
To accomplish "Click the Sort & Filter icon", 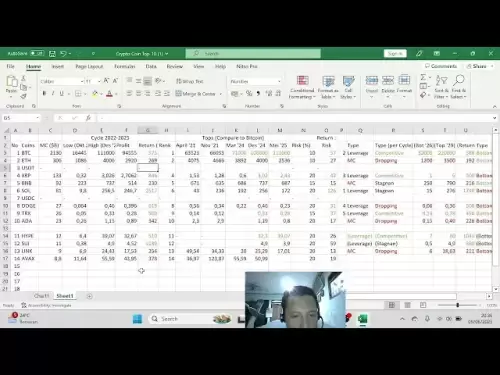I will click(441, 87).
